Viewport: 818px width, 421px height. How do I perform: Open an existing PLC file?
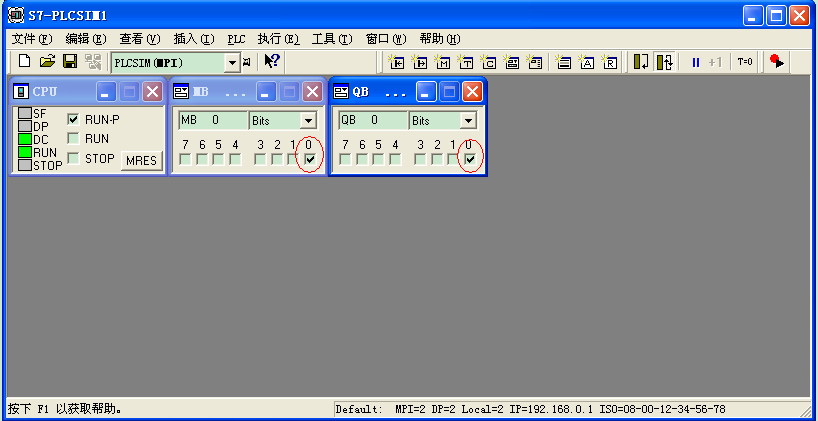(x=47, y=62)
